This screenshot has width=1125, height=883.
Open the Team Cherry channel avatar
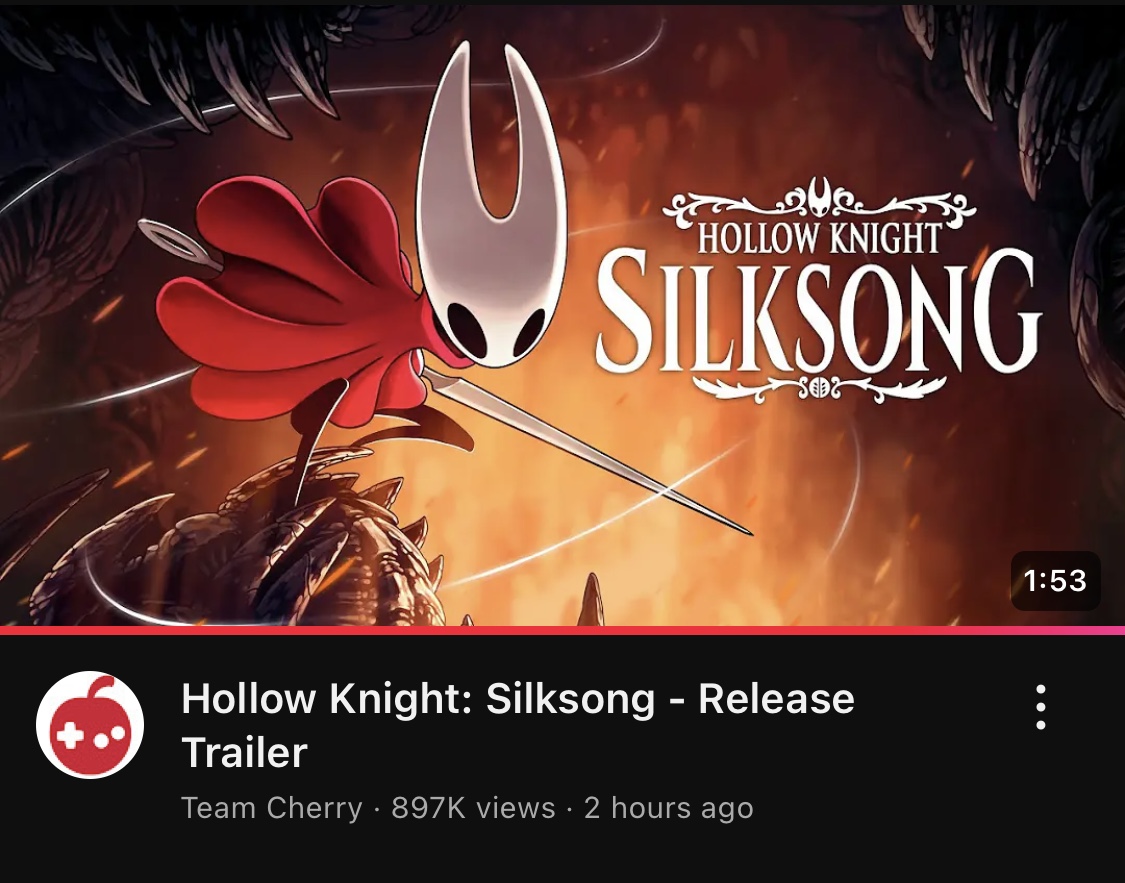(x=90, y=724)
